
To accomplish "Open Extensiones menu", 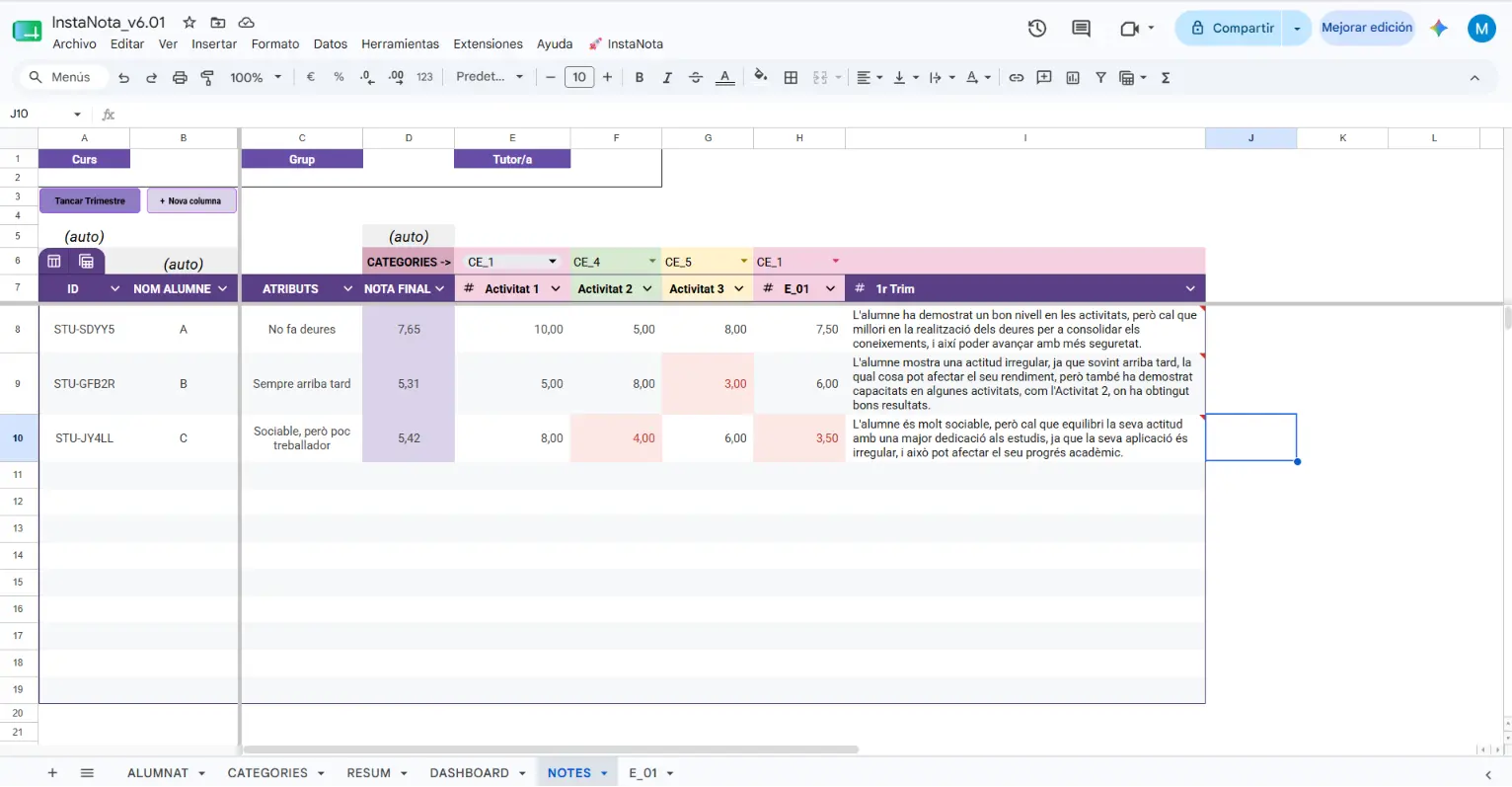I will 488,43.
